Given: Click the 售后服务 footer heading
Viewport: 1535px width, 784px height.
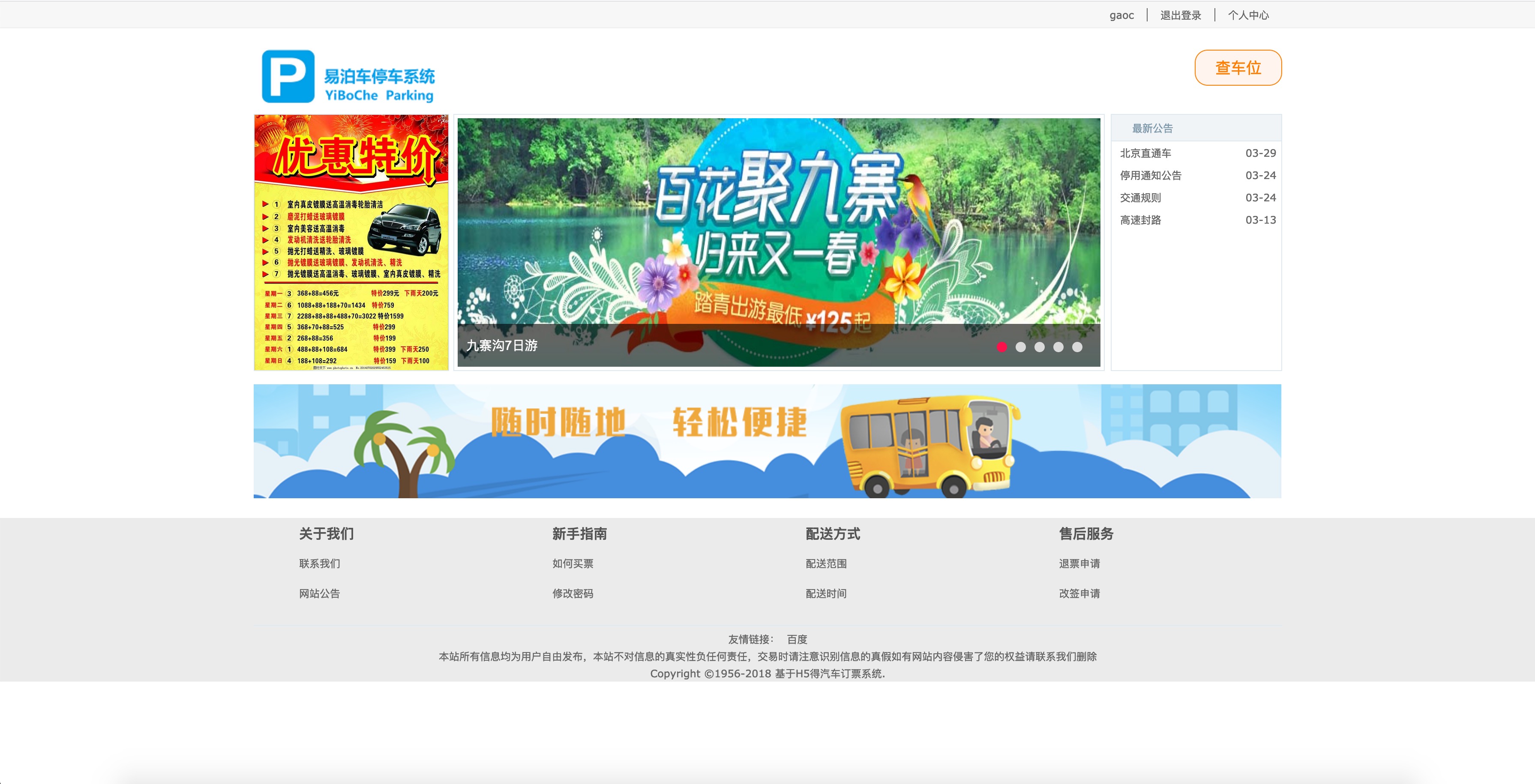Looking at the screenshot, I should [1086, 534].
